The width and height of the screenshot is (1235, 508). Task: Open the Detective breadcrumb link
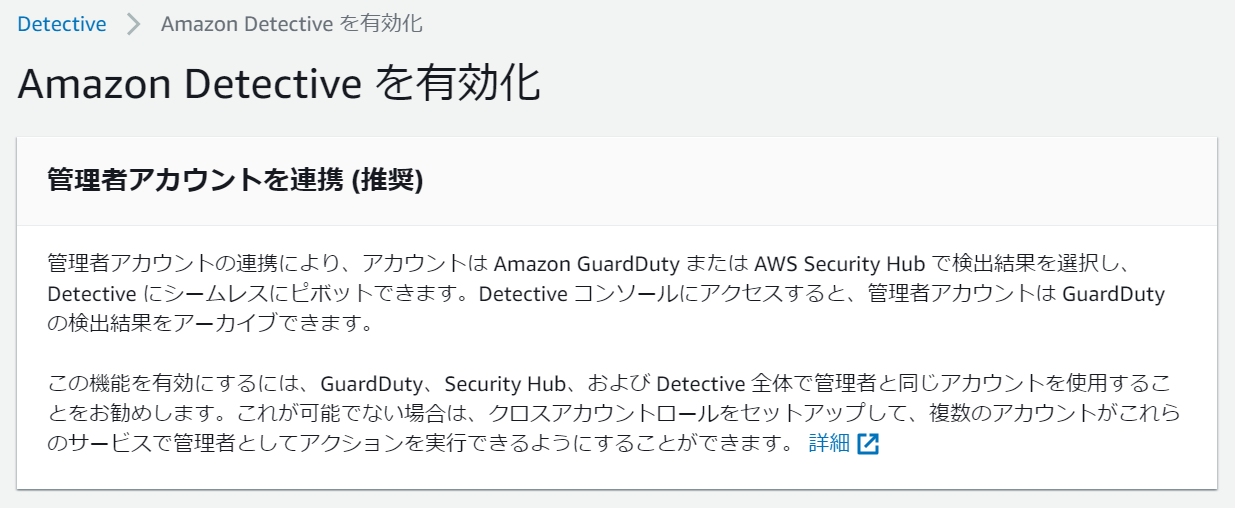(x=62, y=24)
